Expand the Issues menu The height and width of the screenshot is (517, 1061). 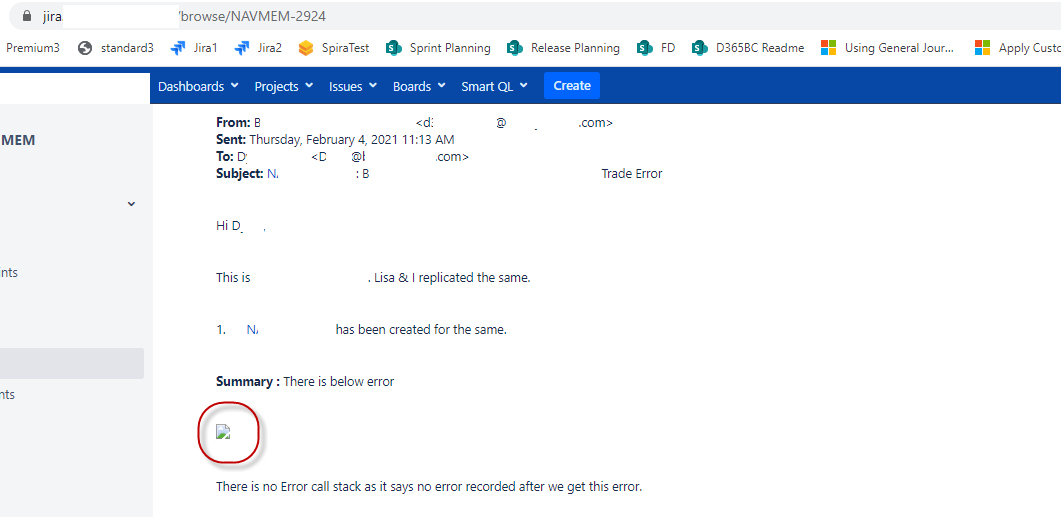tap(353, 86)
